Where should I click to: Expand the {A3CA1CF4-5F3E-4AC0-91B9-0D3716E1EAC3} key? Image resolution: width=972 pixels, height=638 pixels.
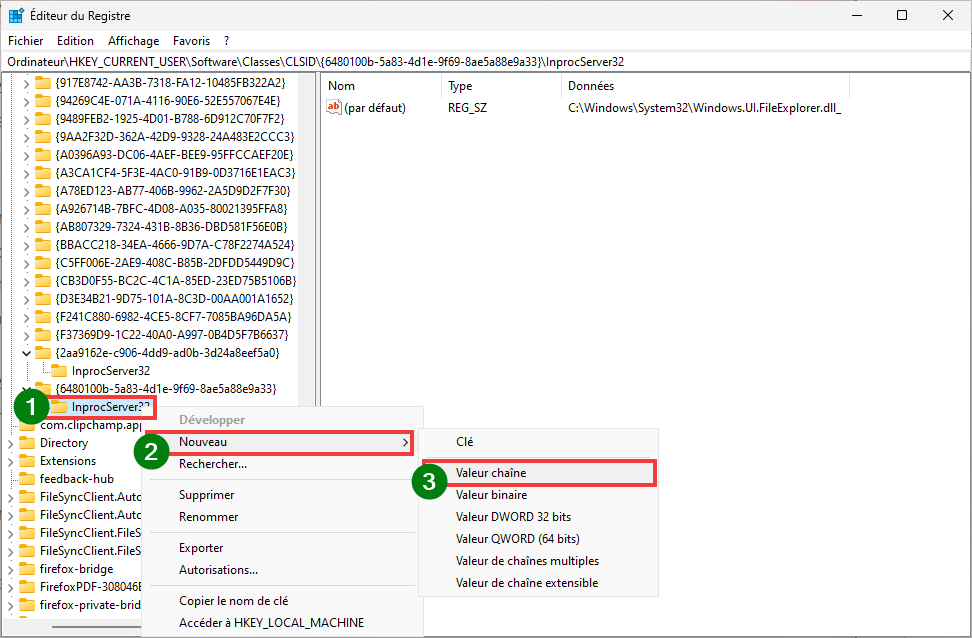(x=26, y=173)
